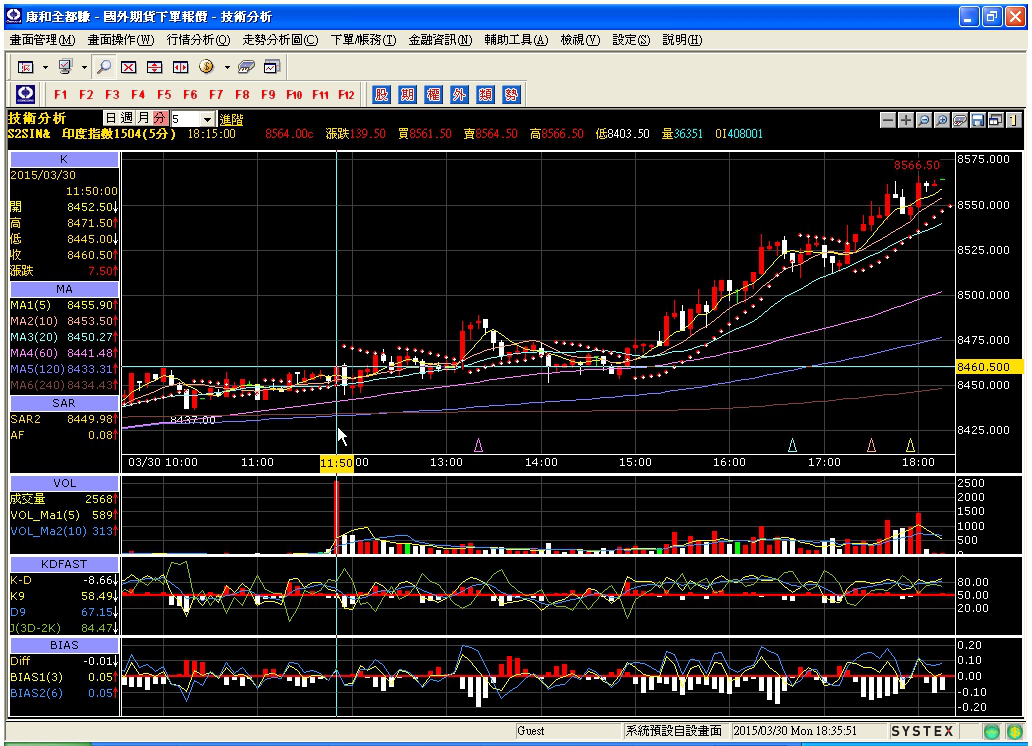Image resolution: width=1032 pixels, height=746 pixels.
Task: Click the blue 股 stocks shortcut icon
Action: coord(381,94)
